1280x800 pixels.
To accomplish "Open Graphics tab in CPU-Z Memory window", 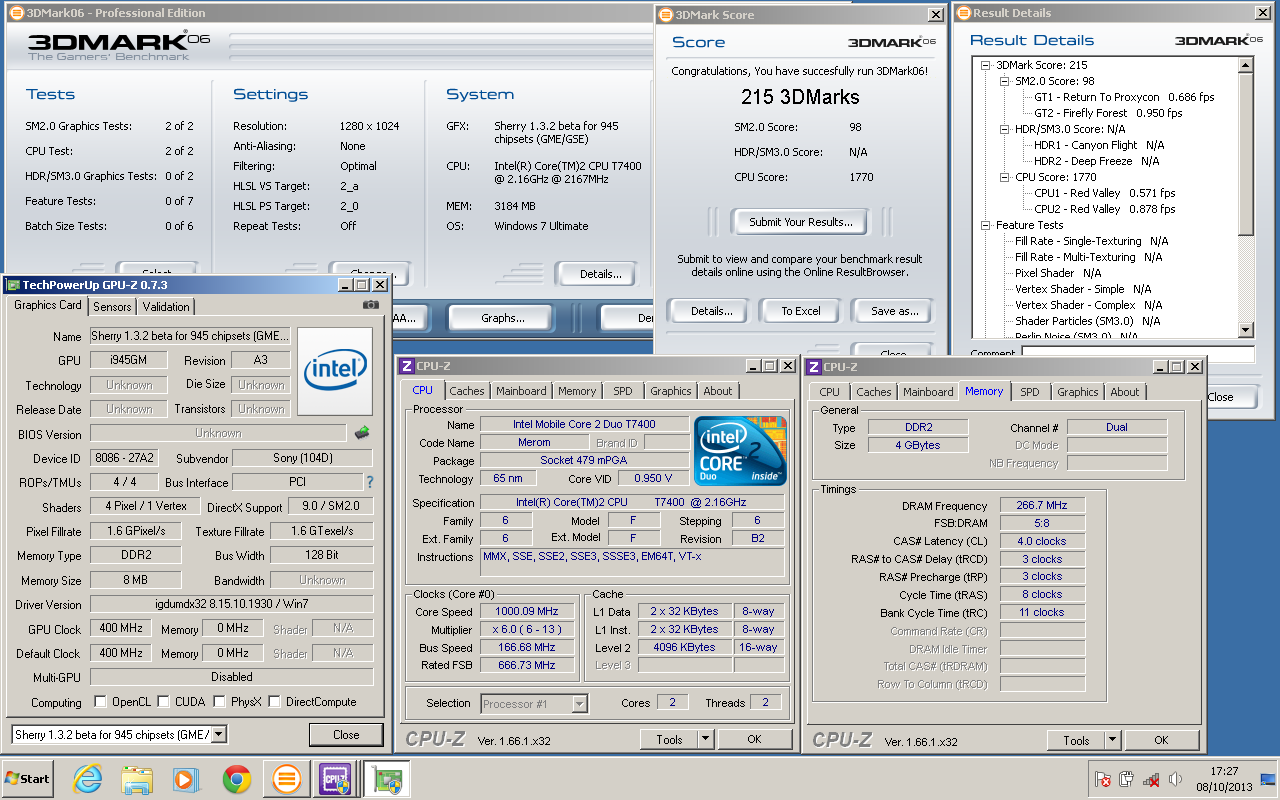I will (x=1077, y=392).
